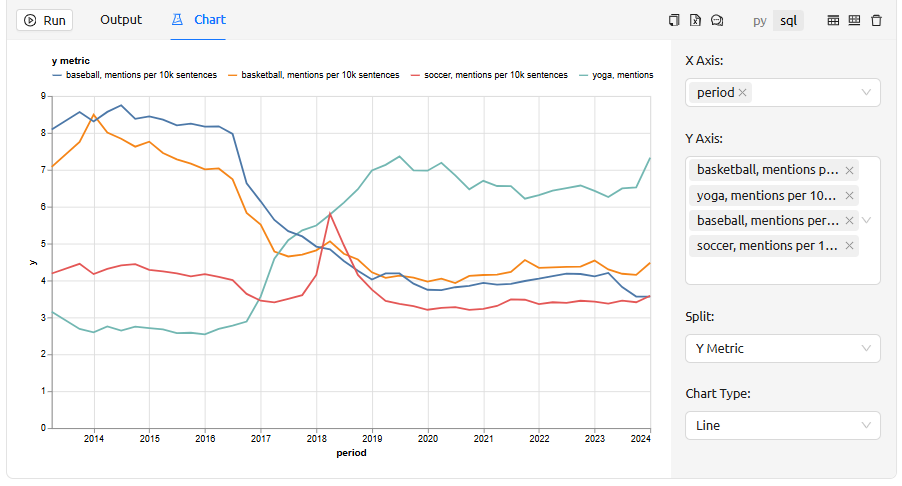Remove the basketball tag from Y Axis
This screenshot has width=902, height=486.
pyautogui.click(x=849, y=170)
